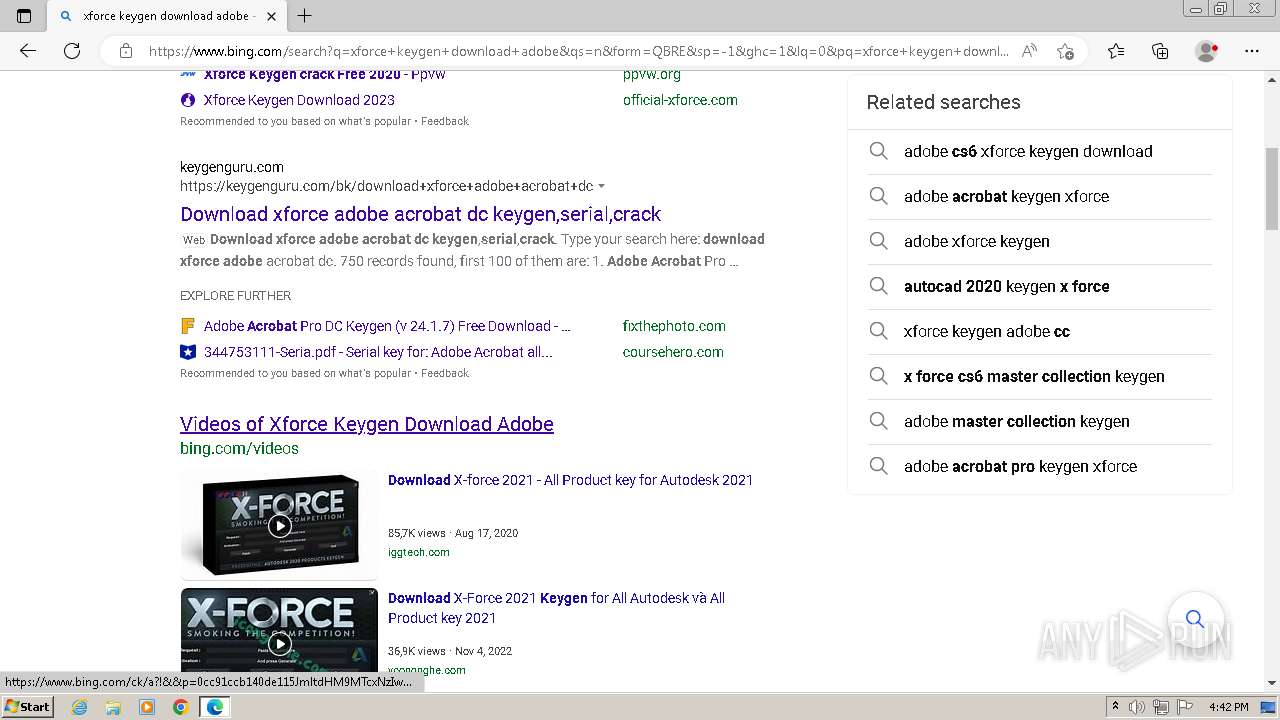Open the tab actions menu icon
This screenshot has width=1280, height=720.
24,16
